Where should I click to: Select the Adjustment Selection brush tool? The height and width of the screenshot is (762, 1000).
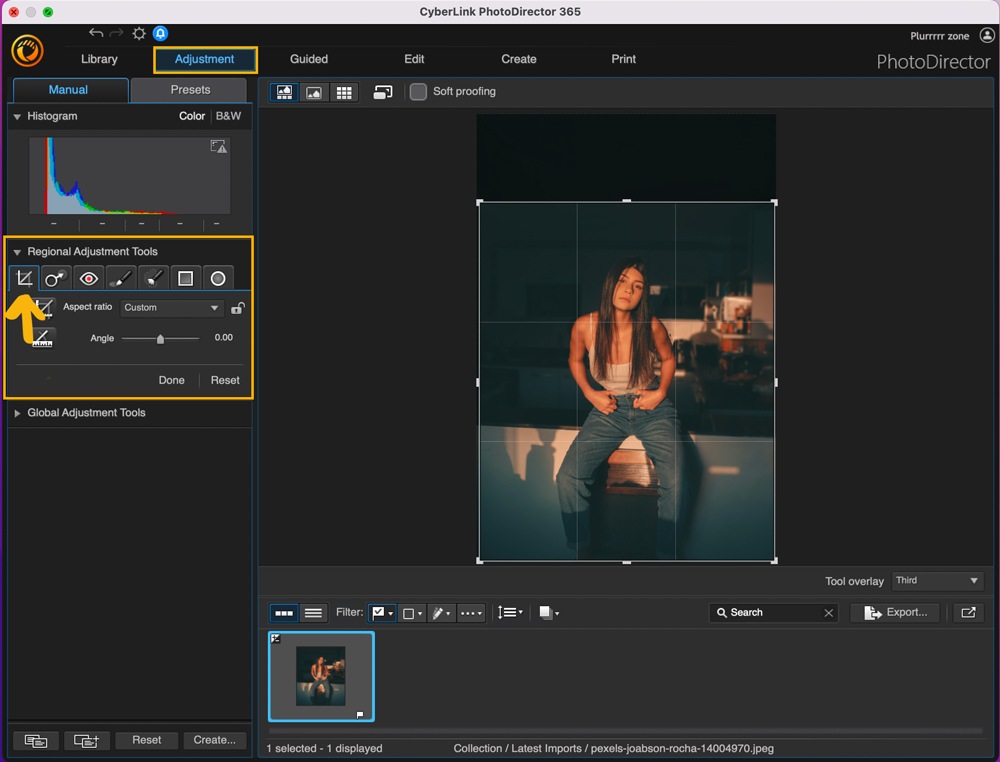153,279
